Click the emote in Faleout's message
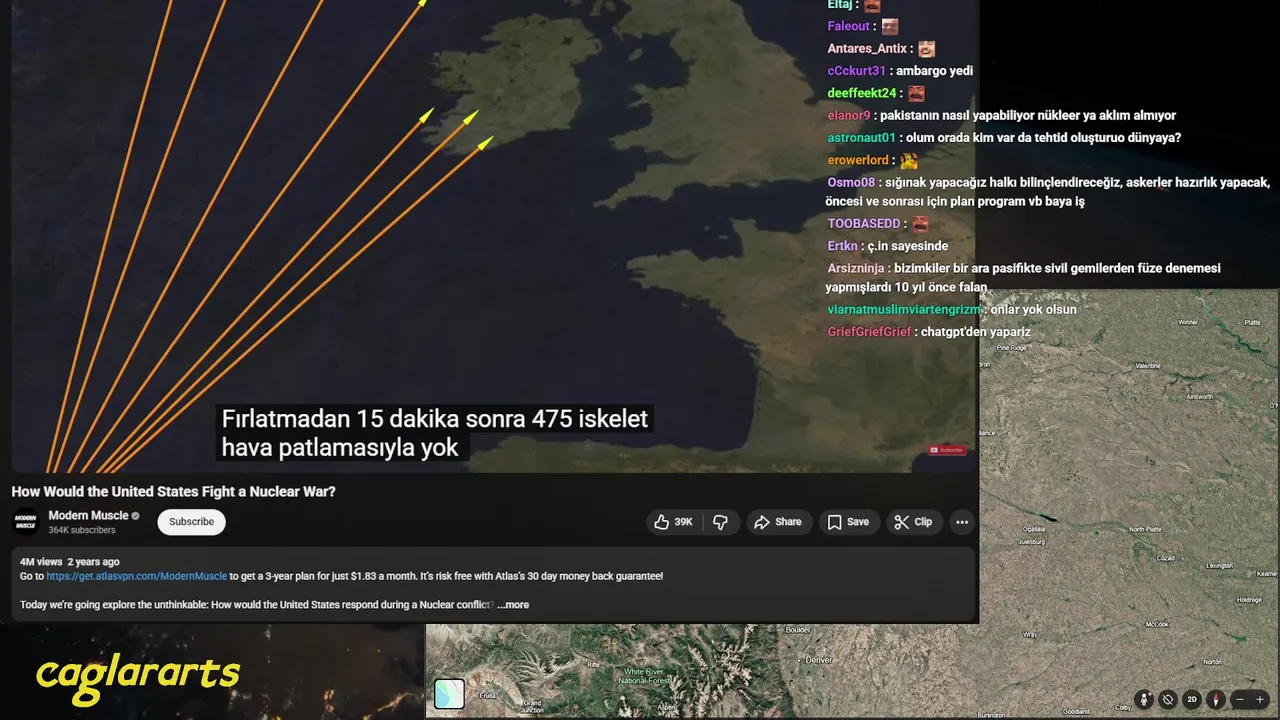 click(890, 27)
